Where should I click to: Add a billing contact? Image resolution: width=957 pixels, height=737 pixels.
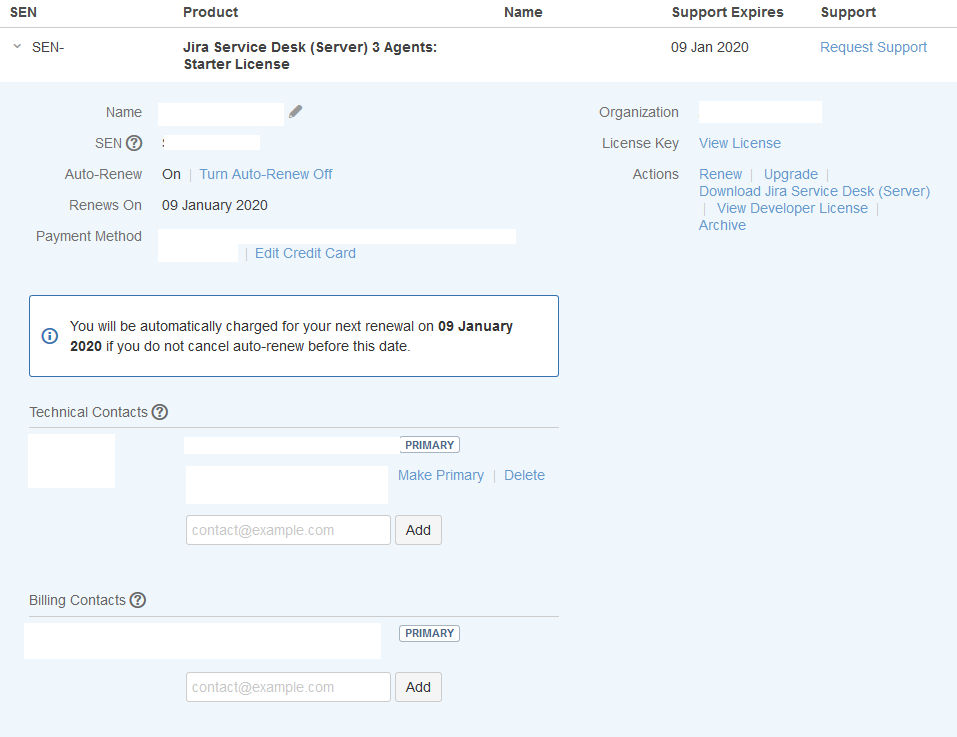tap(418, 687)
